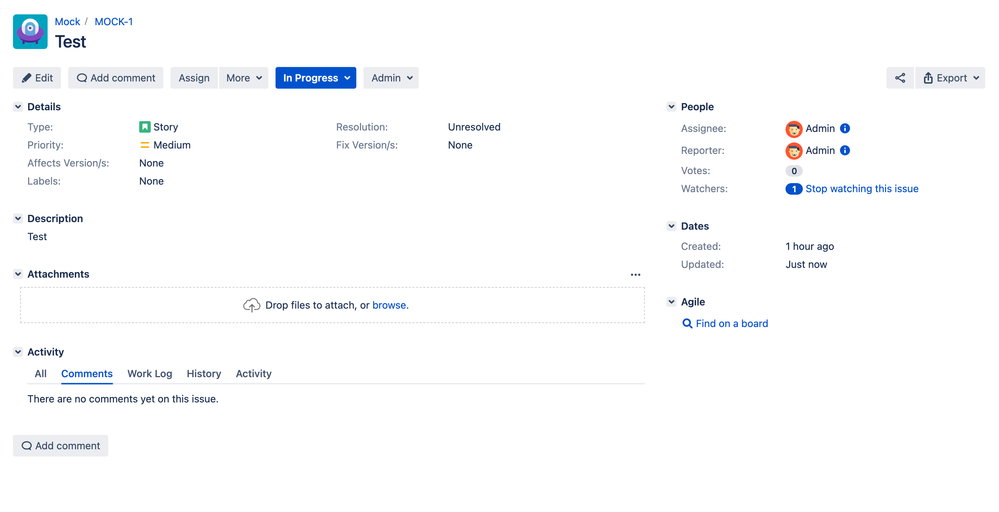Collapse the People section
This screenshot has height=512, width=999.
tap(671, 107)
